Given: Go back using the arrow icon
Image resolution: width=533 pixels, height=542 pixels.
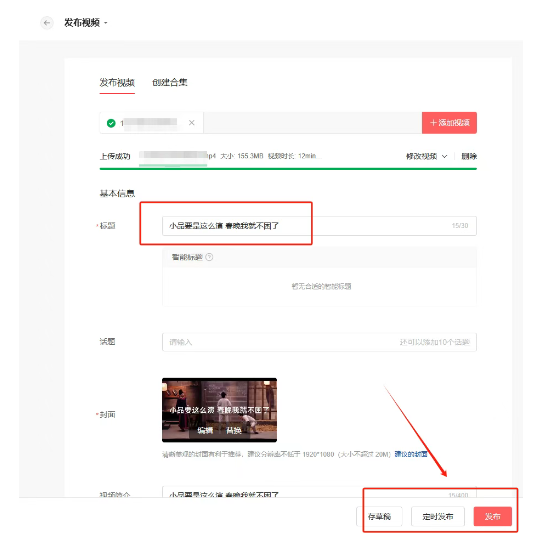Looking at the screenshot, I should (x=47, y=23).
